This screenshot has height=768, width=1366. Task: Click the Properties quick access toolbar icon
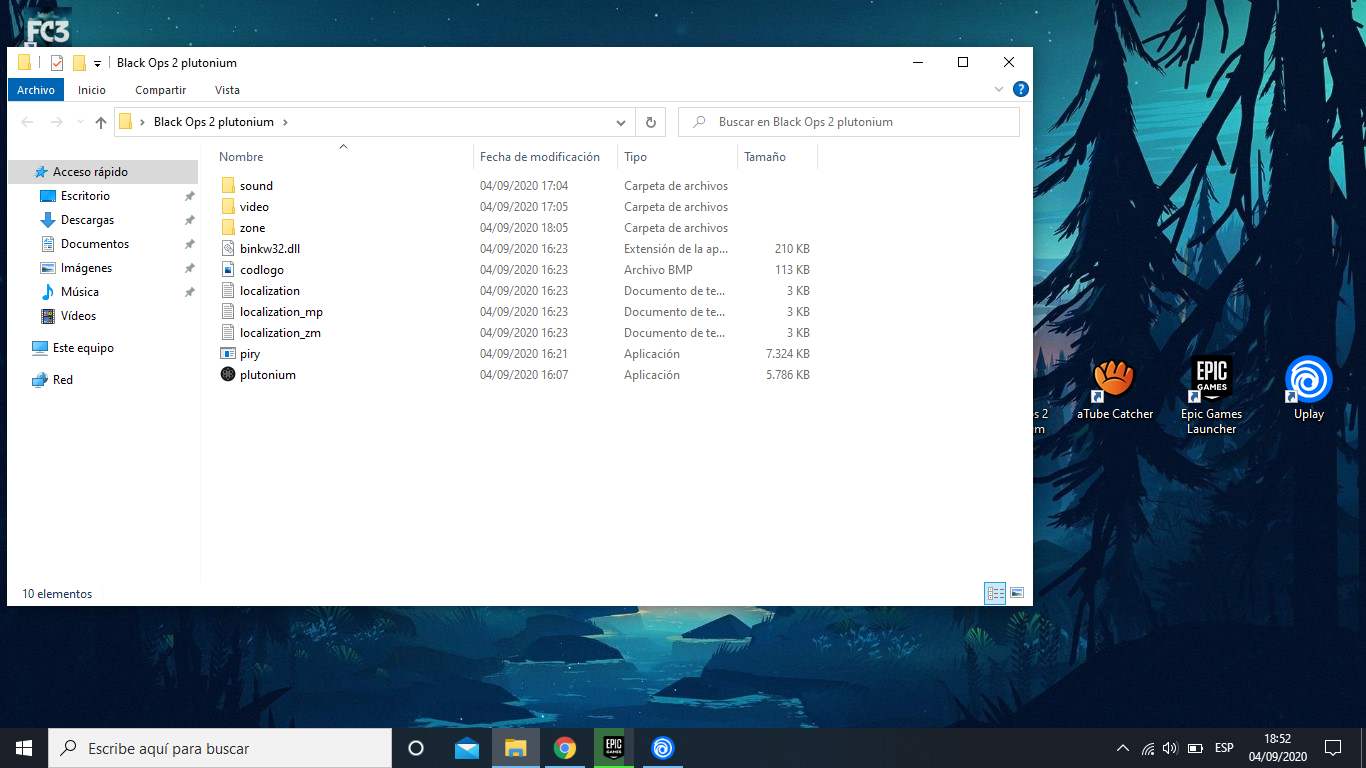pyautogui.click(x=57, y=62)
